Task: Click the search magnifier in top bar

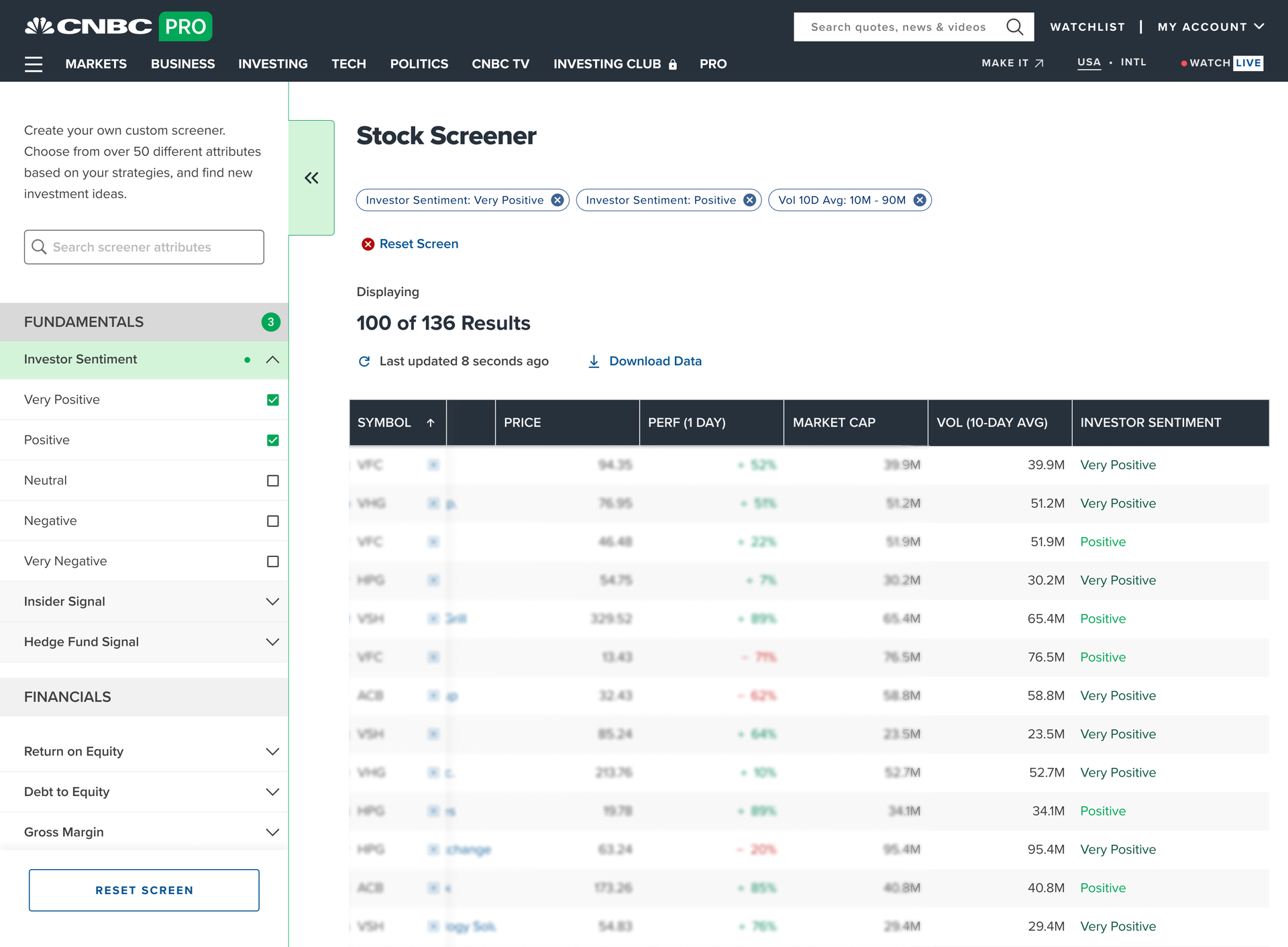Action: click(x=1014, y=27)
